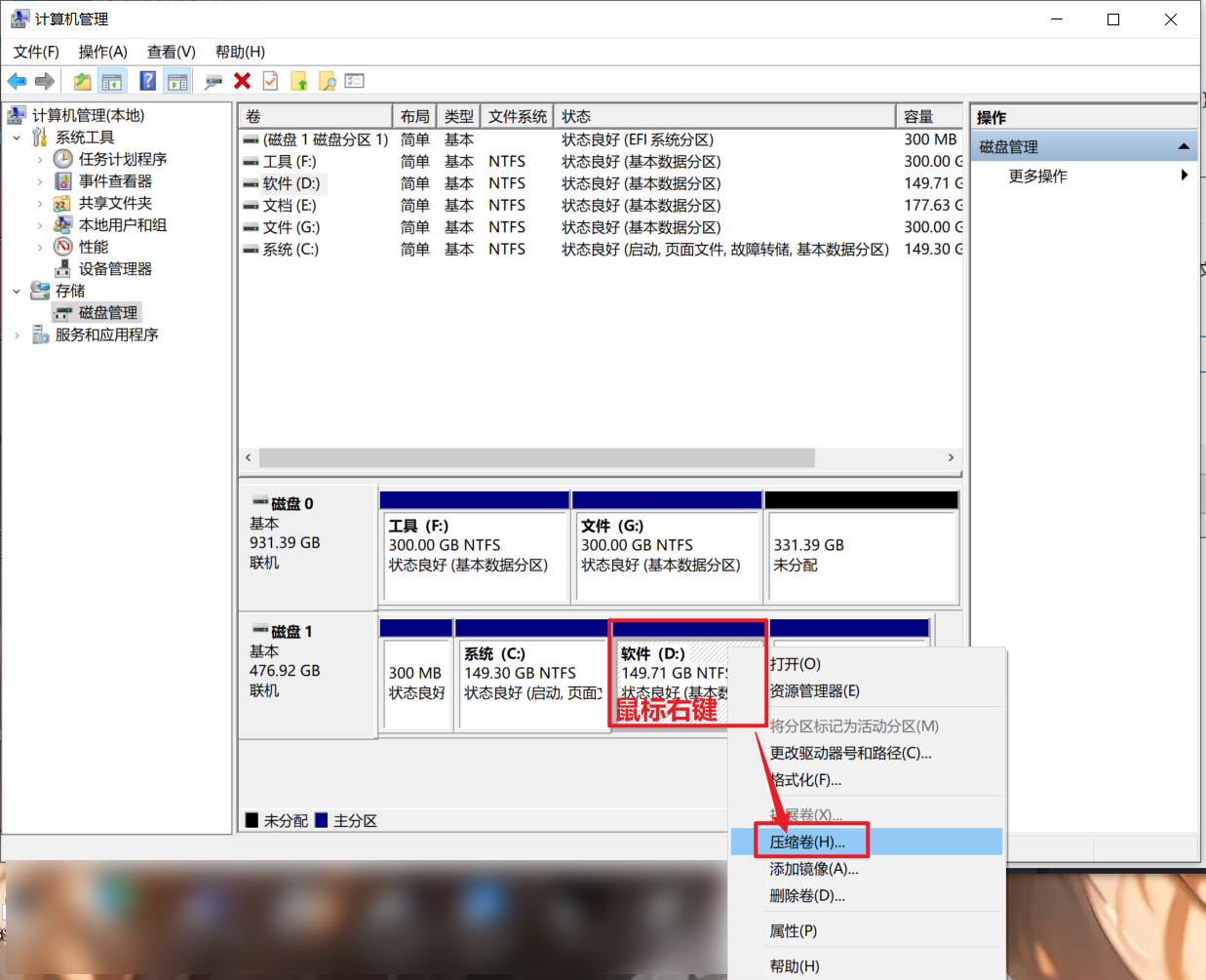The image size is (1206, 980).
Task: Select the 331.39 GB unallocated partition block
Action: pyautogui.click(x=862, y=556)
